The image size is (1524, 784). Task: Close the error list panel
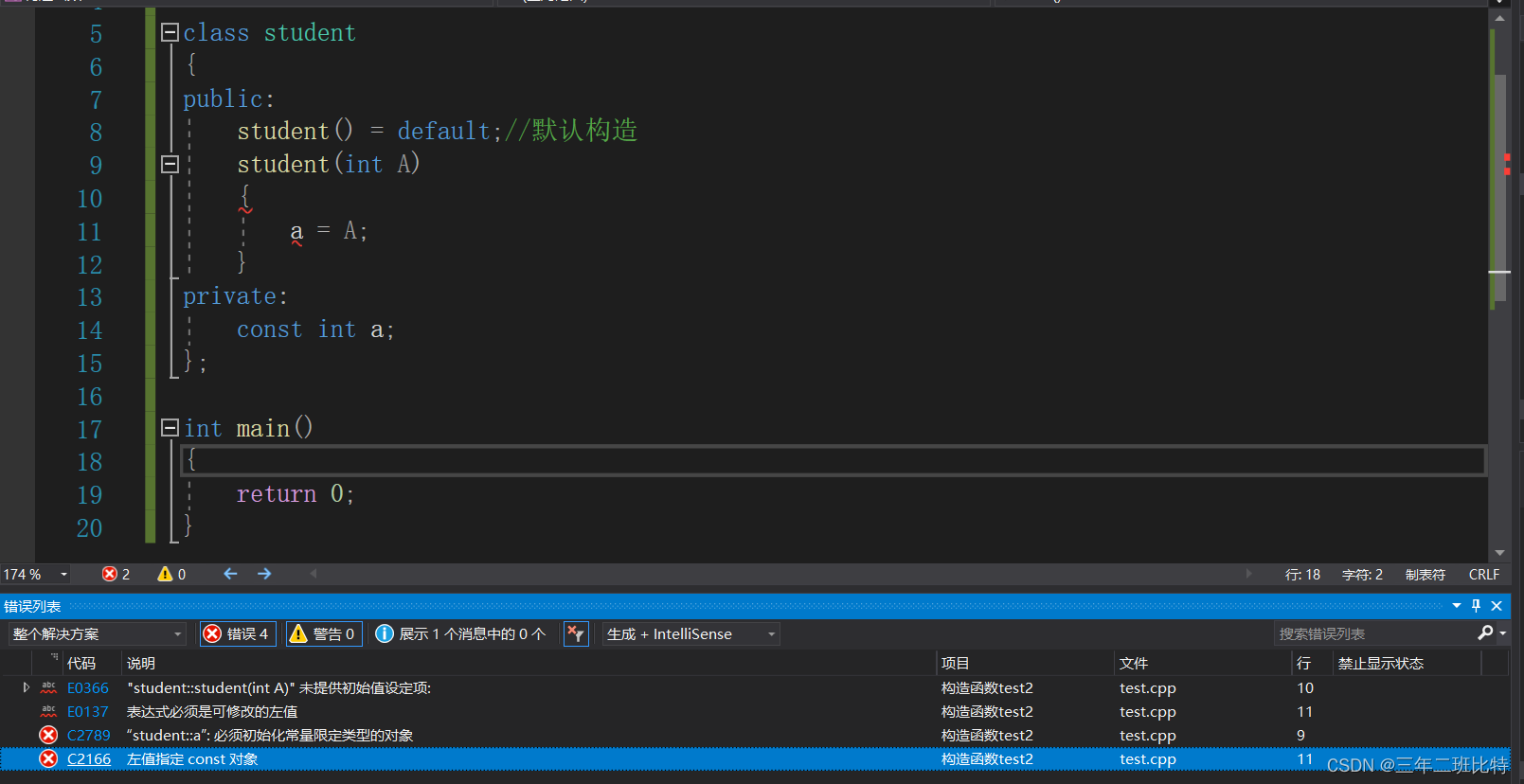pyautogui.click(x=1497, y=606)
